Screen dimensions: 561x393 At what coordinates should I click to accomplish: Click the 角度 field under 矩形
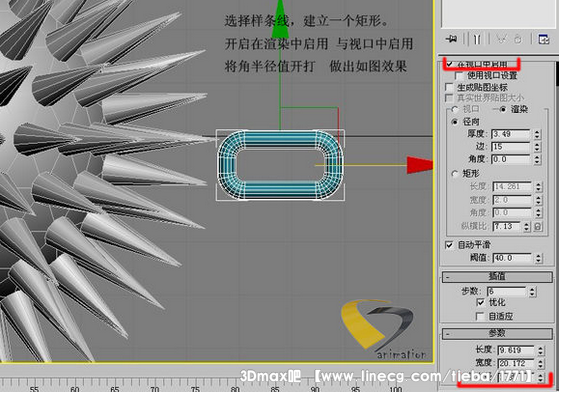pyautogui.click(x=512, y=213)
